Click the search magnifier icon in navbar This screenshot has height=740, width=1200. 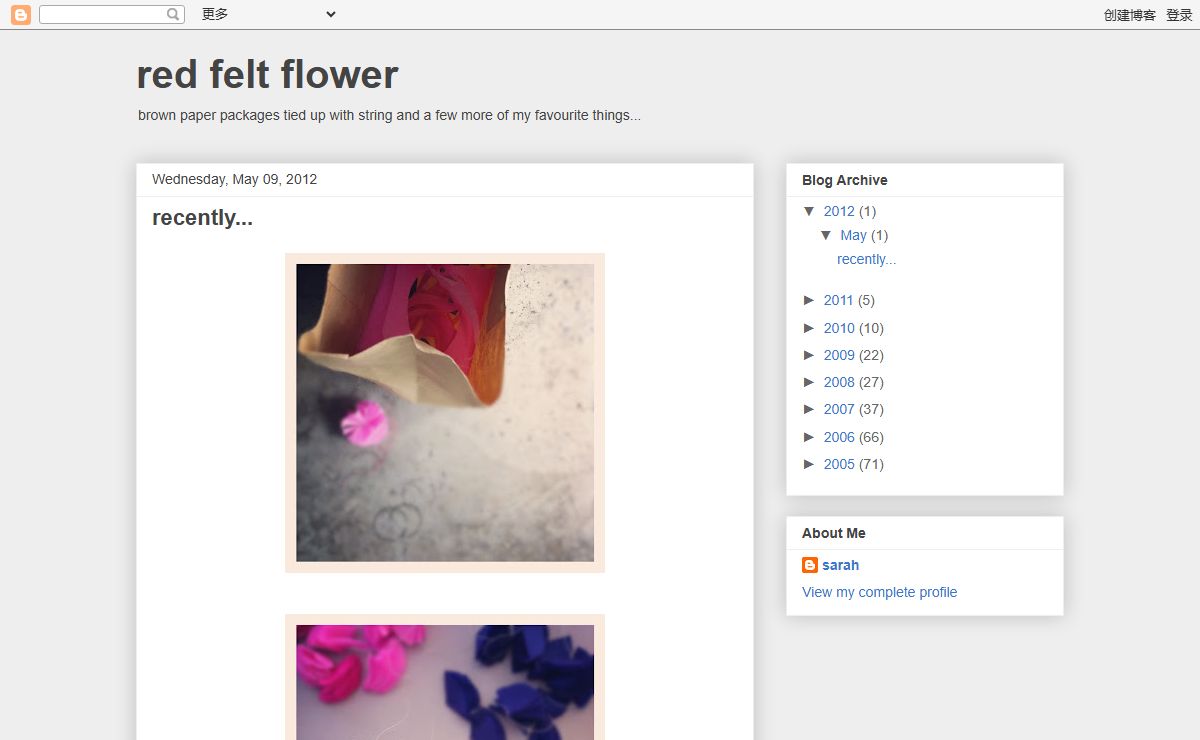click(173, 14)
